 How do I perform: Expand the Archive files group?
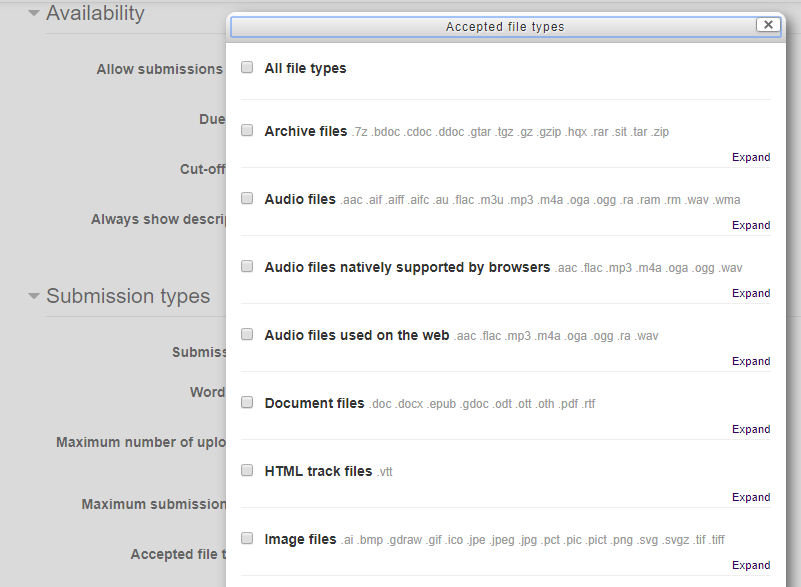click(x=751, y=157)
